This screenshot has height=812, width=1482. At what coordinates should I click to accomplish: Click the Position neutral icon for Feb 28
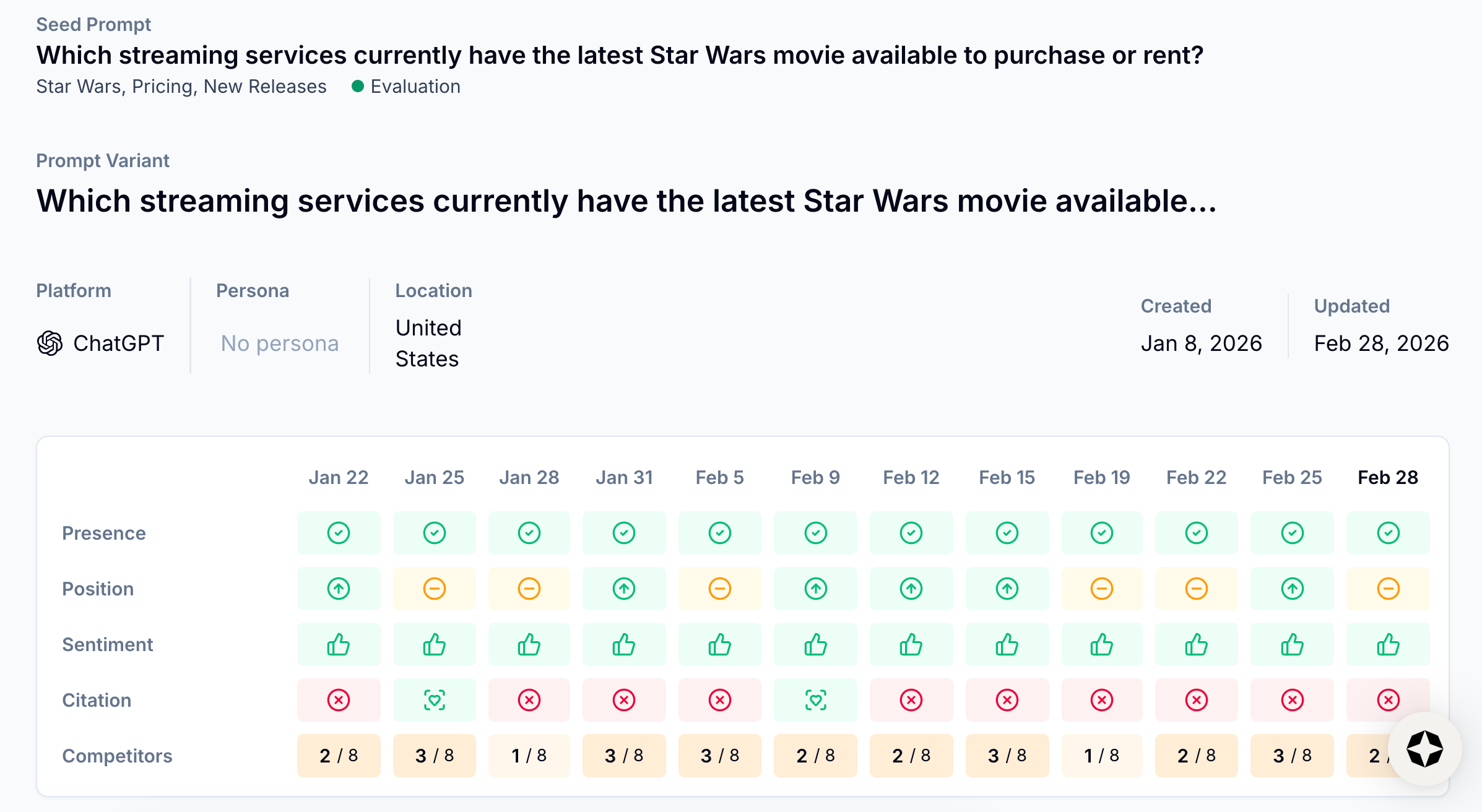(x=1388, y=589)
